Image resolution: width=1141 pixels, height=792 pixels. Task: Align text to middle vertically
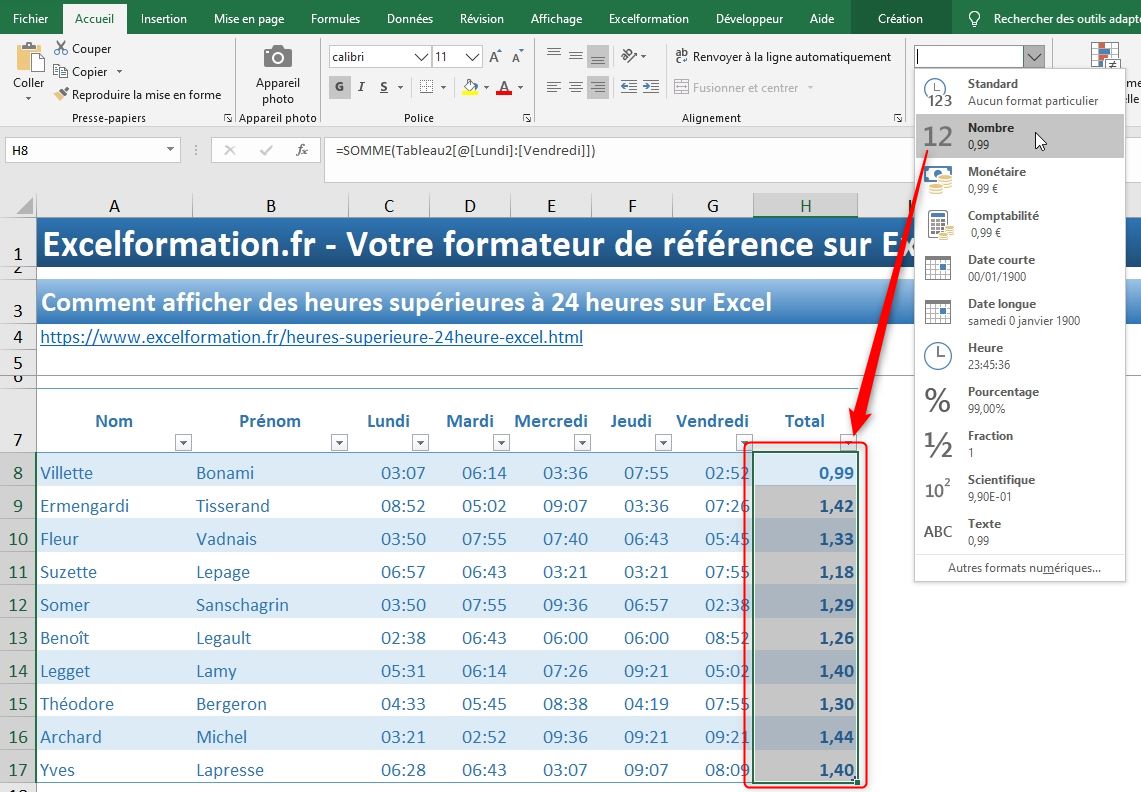pyautogui.click(x=576, y=55)
